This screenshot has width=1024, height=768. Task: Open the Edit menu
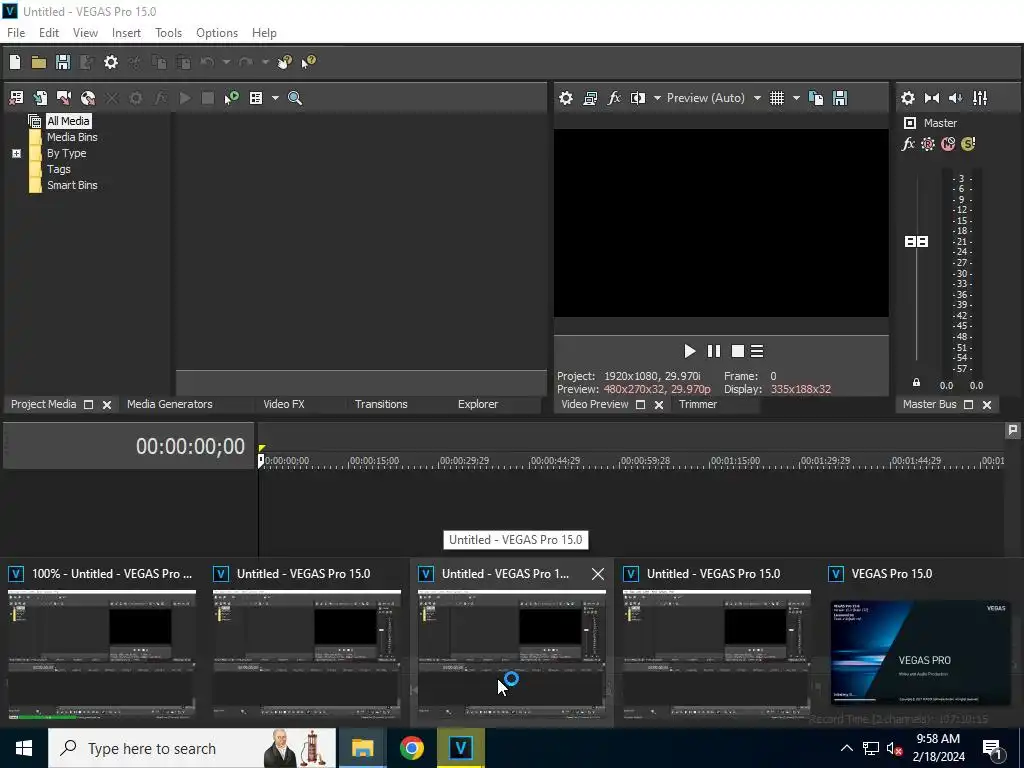[x=48, y=33]
